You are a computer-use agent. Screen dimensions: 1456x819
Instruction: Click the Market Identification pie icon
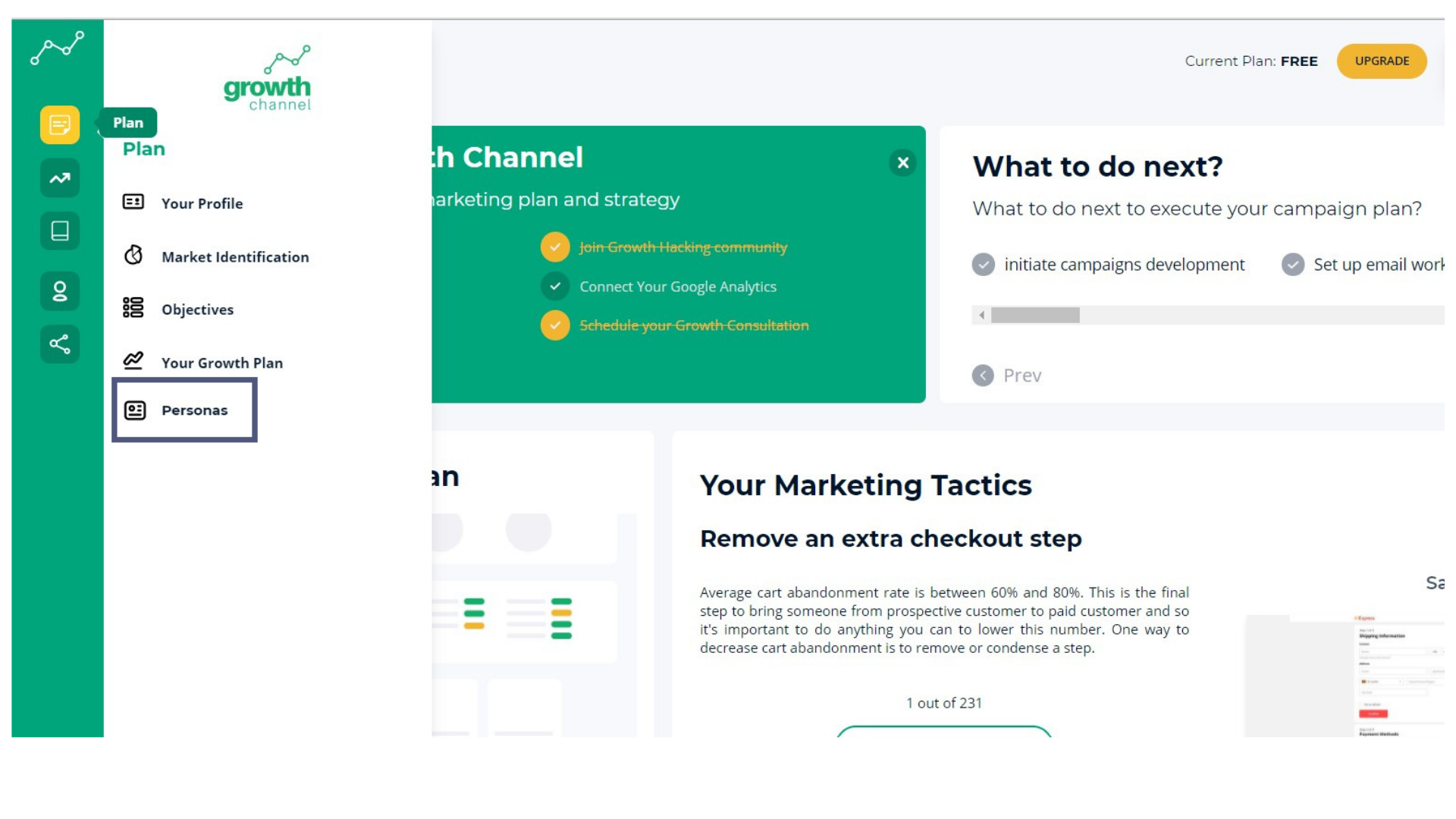[x=133, y=256]
